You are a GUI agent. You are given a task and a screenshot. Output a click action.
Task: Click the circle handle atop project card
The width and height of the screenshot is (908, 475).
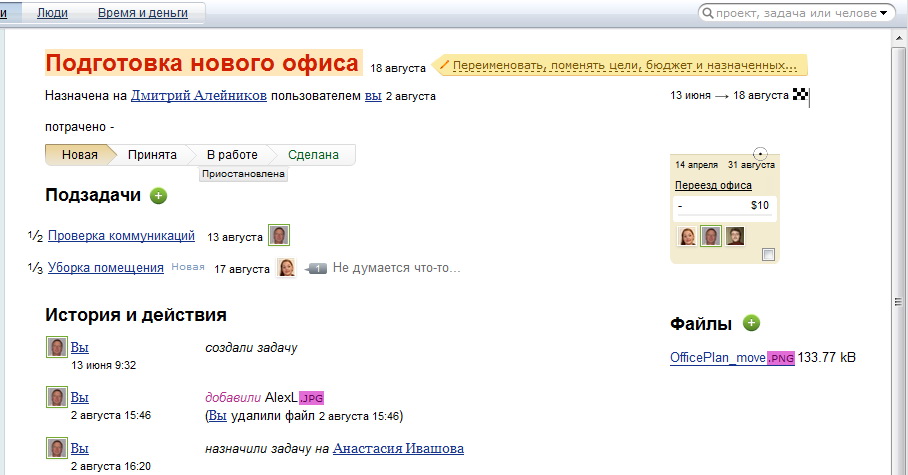coord(760,154)
